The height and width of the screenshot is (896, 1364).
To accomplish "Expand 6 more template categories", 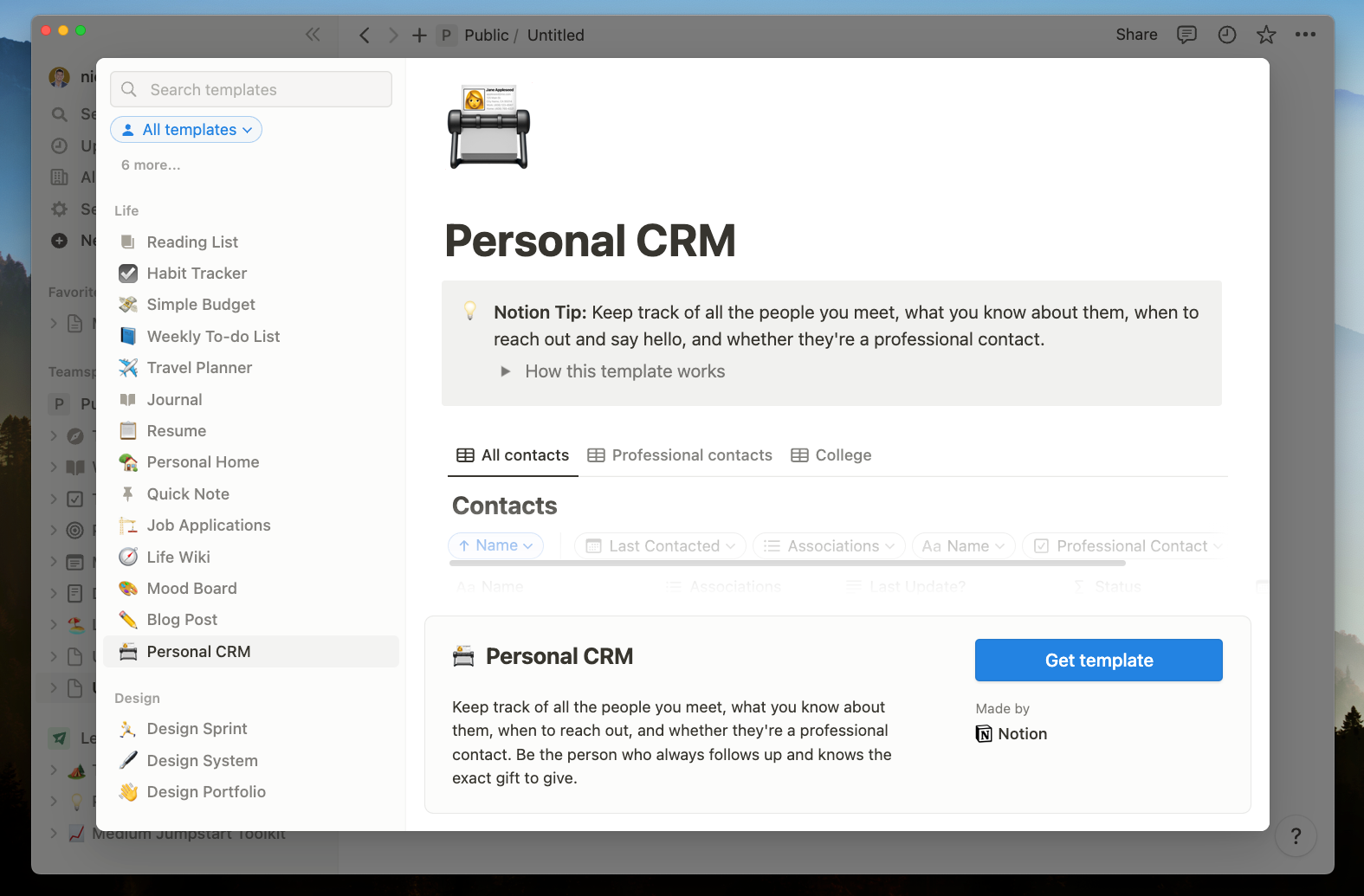I will click(151, 164).
